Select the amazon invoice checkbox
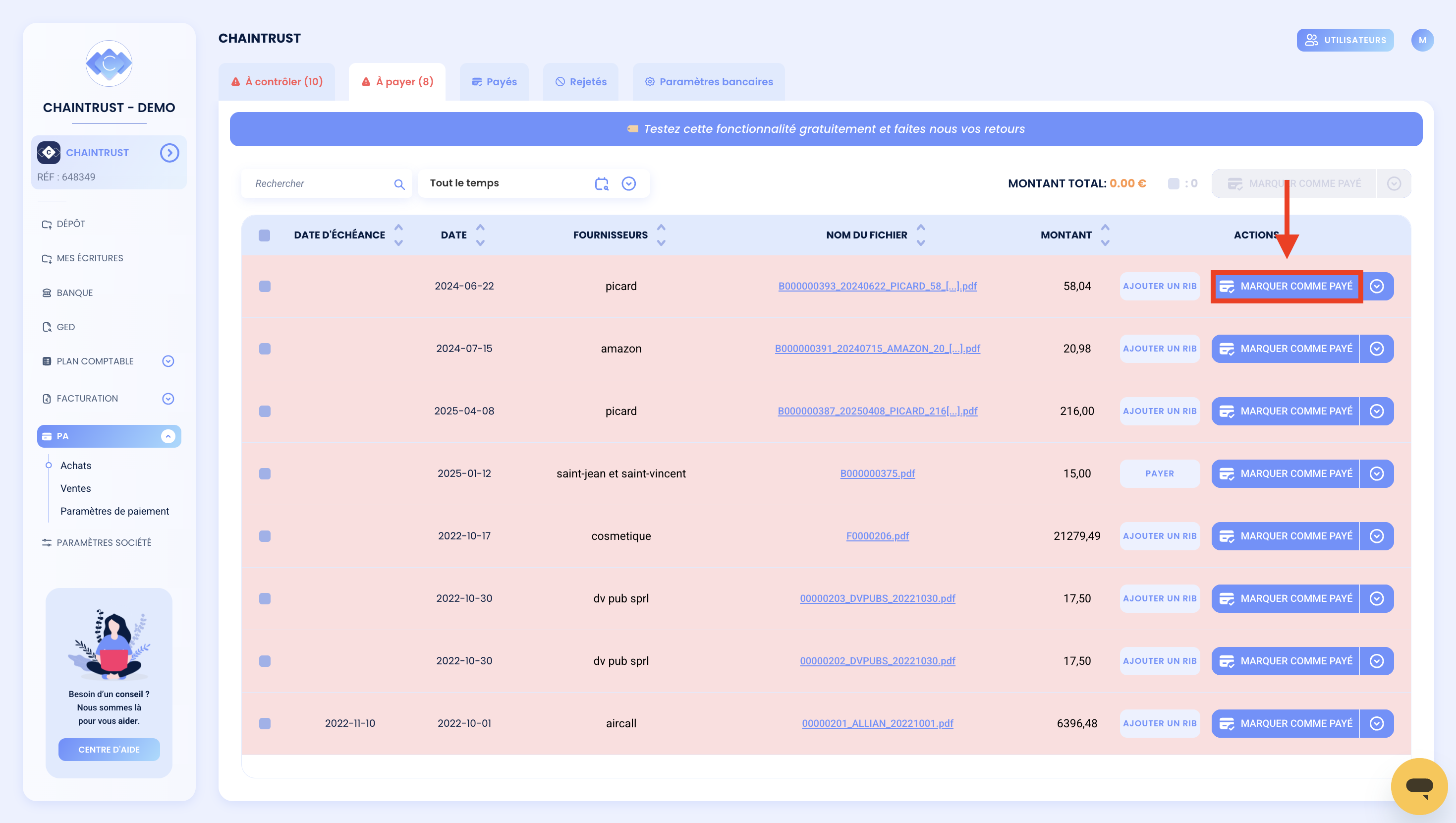Viewport: 1456px width, 823px height. coord(265,349)
